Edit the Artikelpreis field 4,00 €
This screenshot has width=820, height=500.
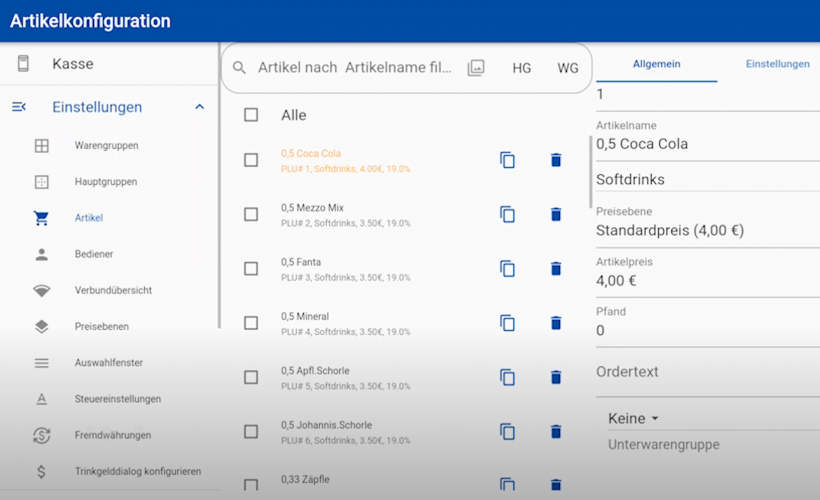click(x=708, y=280)
